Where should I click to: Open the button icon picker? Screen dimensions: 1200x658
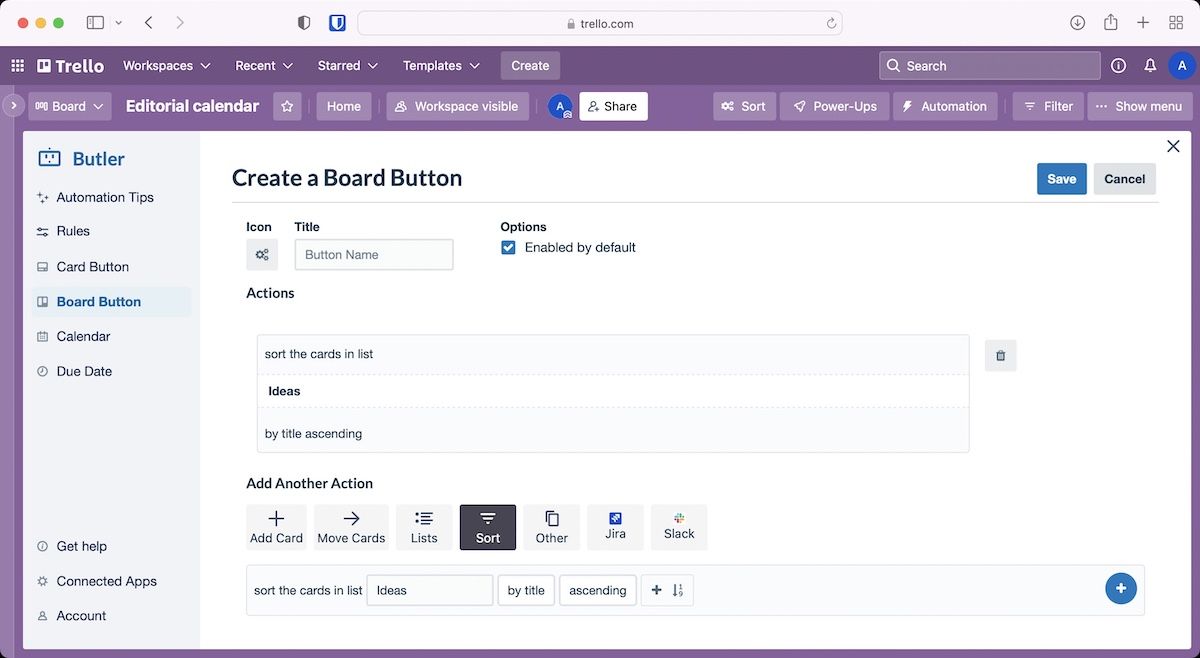point(262,255)
